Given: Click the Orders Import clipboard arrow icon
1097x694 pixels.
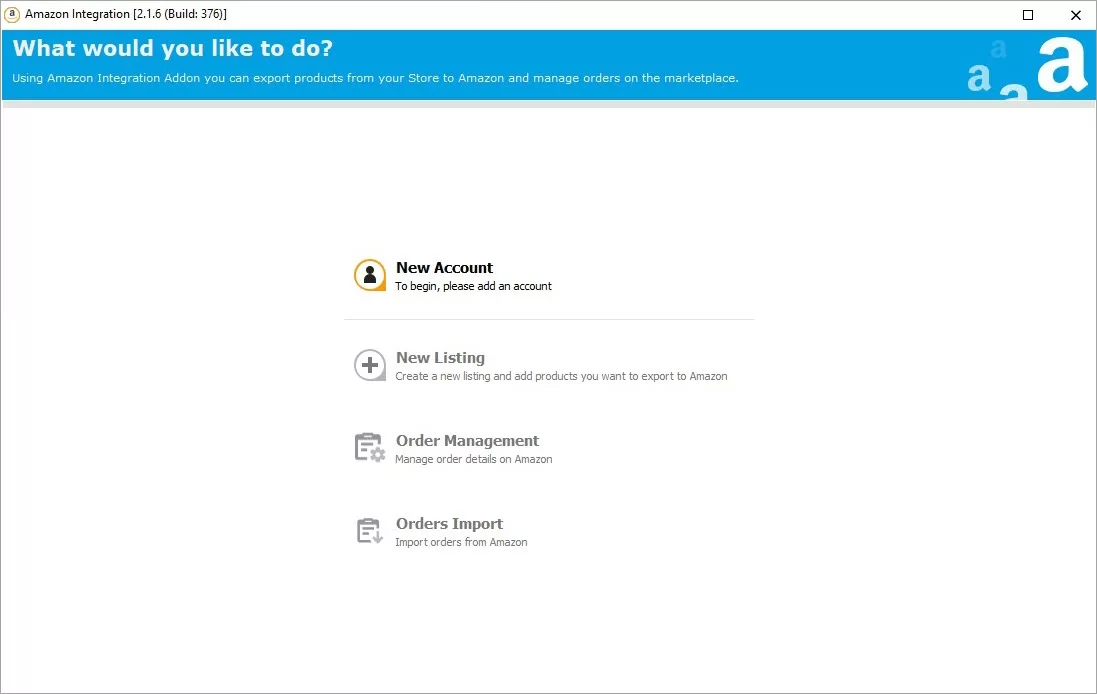Looking at the screenshot, I should point(369,531).
